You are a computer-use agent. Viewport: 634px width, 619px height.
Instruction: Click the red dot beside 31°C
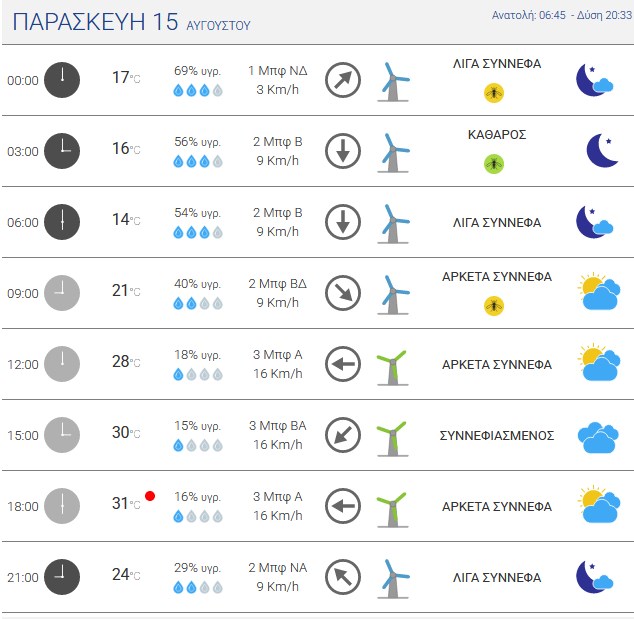[x=150, y=496]
